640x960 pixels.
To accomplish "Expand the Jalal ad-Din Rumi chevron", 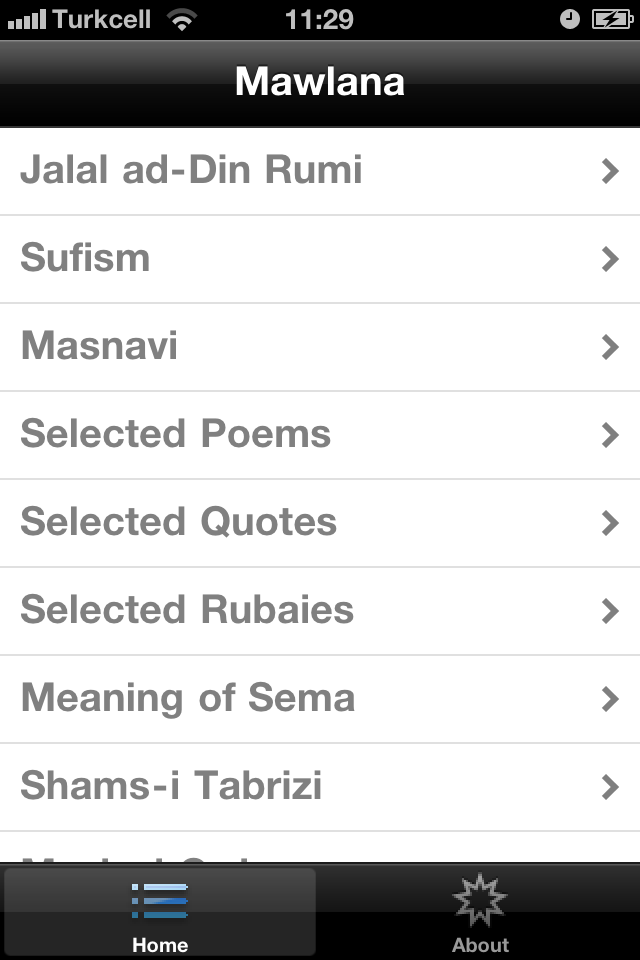I will pyautogui.click(x=610, y=171).
